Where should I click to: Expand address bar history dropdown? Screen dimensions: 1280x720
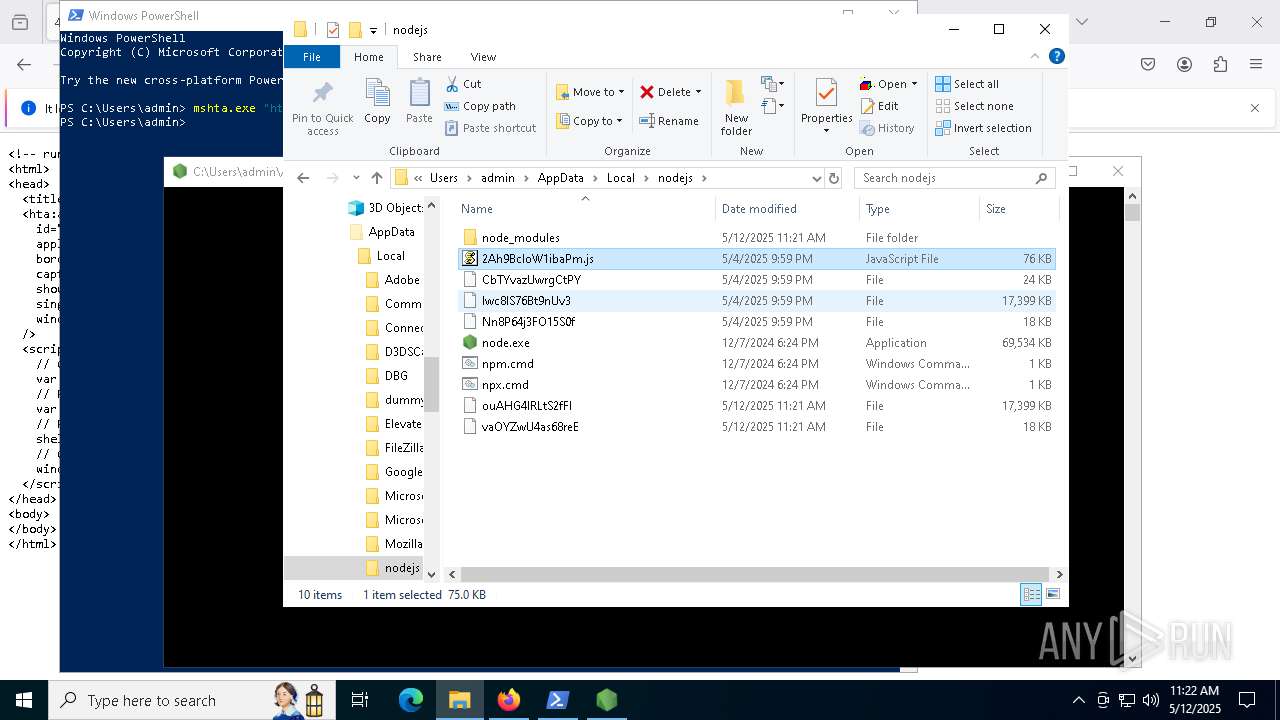point(816,178)
